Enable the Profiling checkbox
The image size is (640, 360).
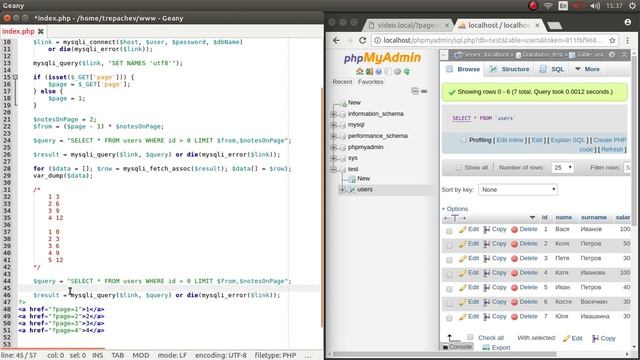pos(463,140)
